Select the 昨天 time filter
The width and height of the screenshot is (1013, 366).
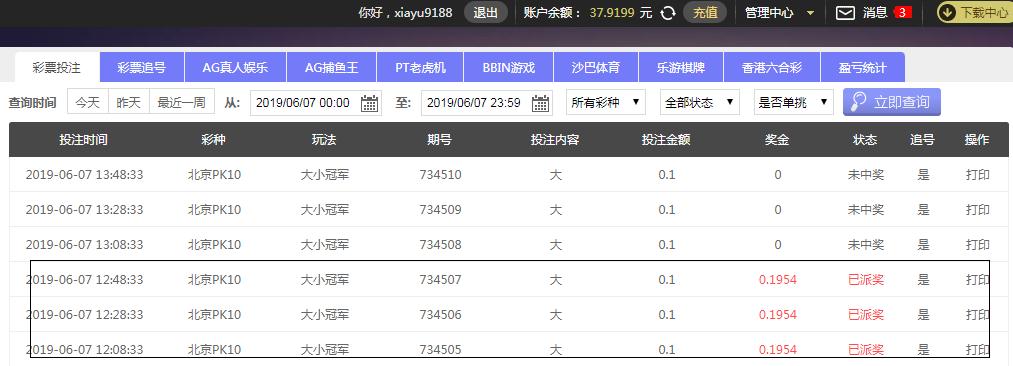point(129,102)
